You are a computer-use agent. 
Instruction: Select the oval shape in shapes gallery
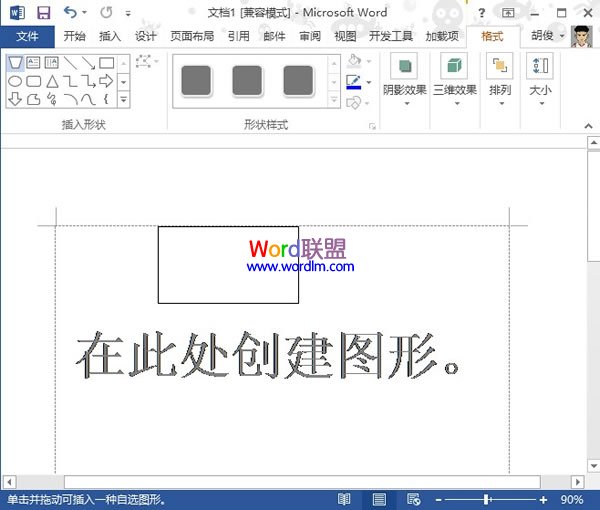pos(15,81)
